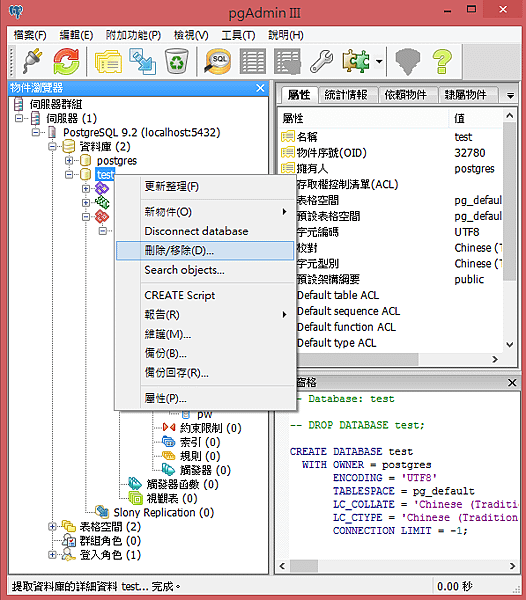Collapse the 伺服器 (1) node
526x600 pixels.
19,118
